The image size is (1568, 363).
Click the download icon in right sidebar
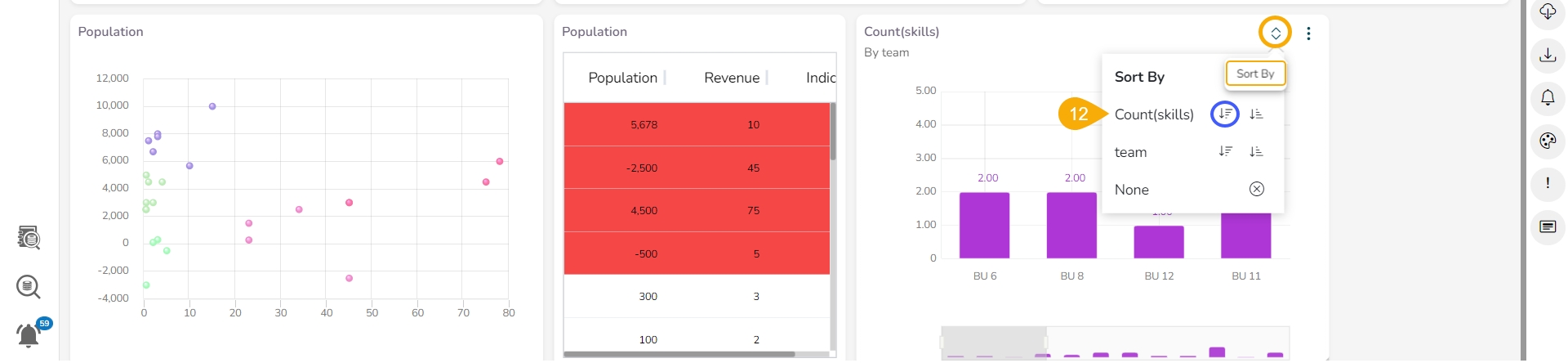pyautogui.click(x=1548, y=56)
